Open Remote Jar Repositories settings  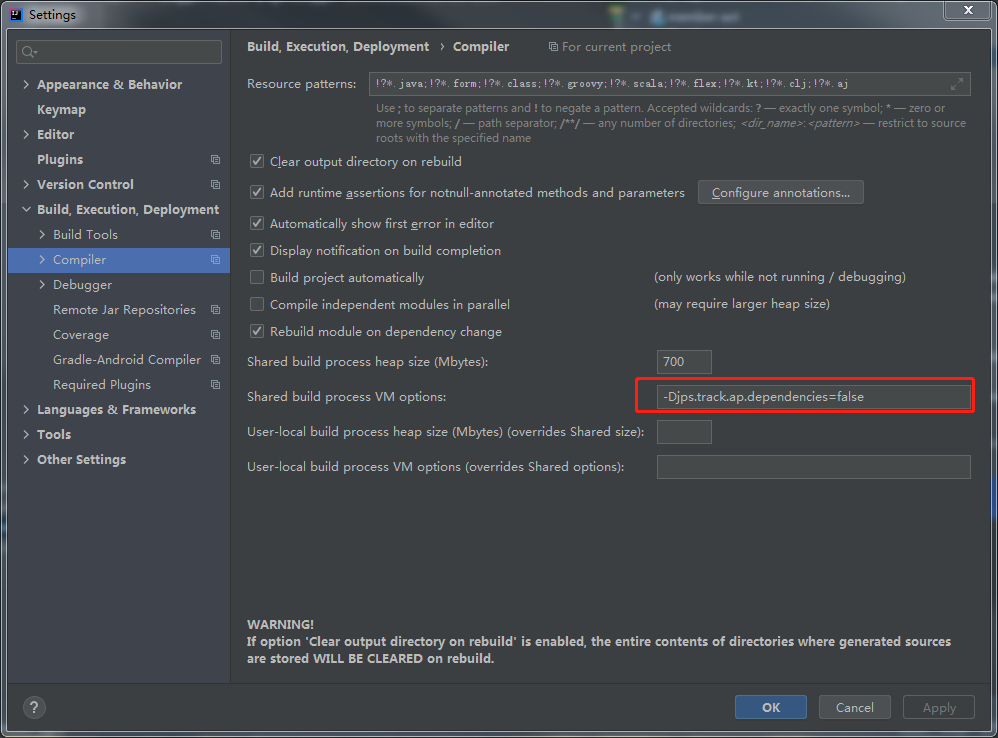124,310
